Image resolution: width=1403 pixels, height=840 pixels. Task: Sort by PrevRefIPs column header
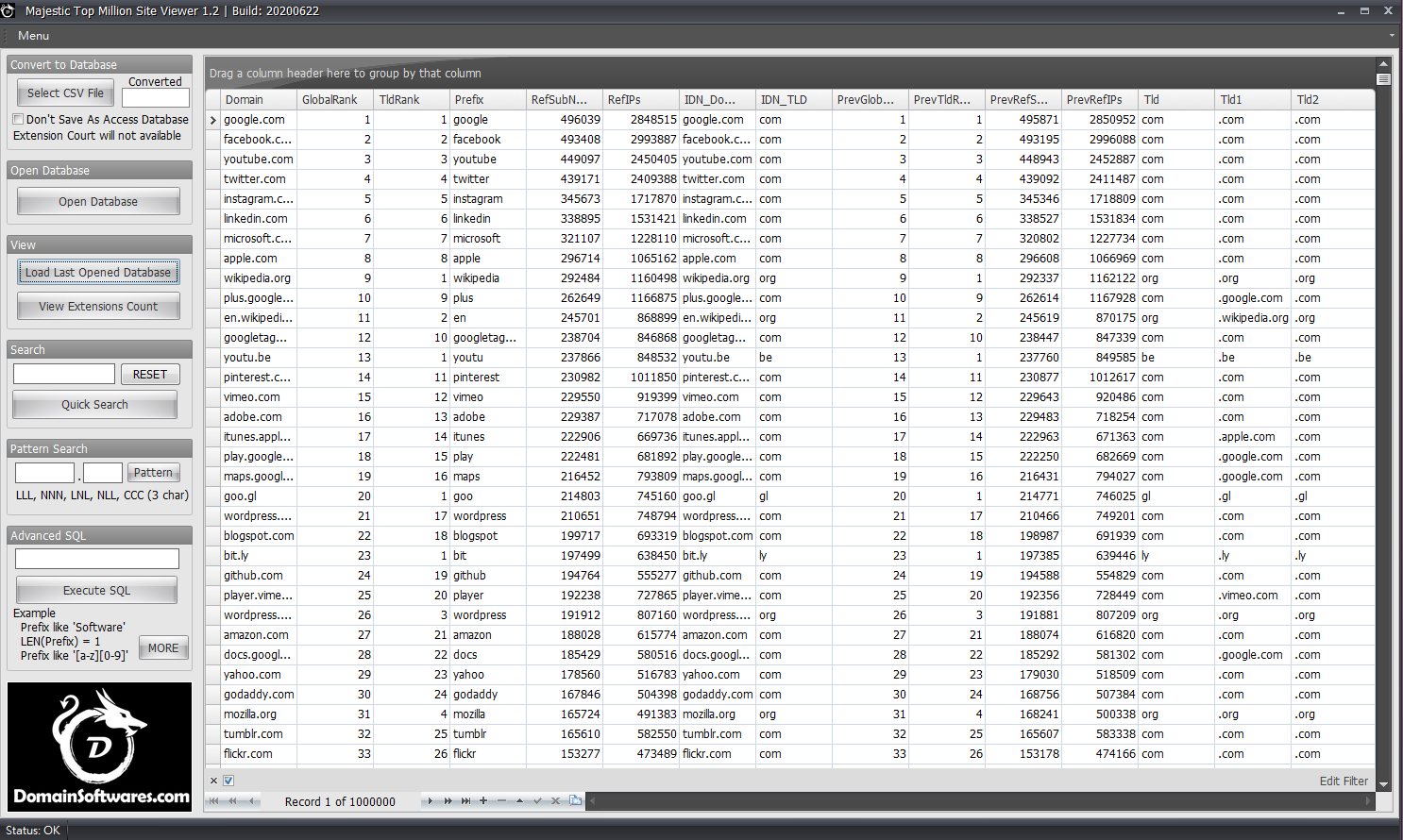coord(1099,99)
